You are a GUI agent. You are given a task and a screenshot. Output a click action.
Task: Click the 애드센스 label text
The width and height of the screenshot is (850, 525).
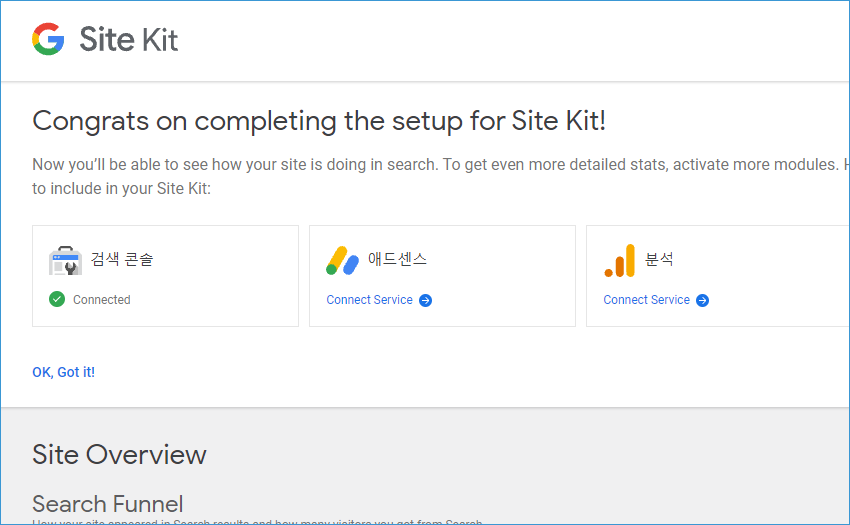point(397,259)
